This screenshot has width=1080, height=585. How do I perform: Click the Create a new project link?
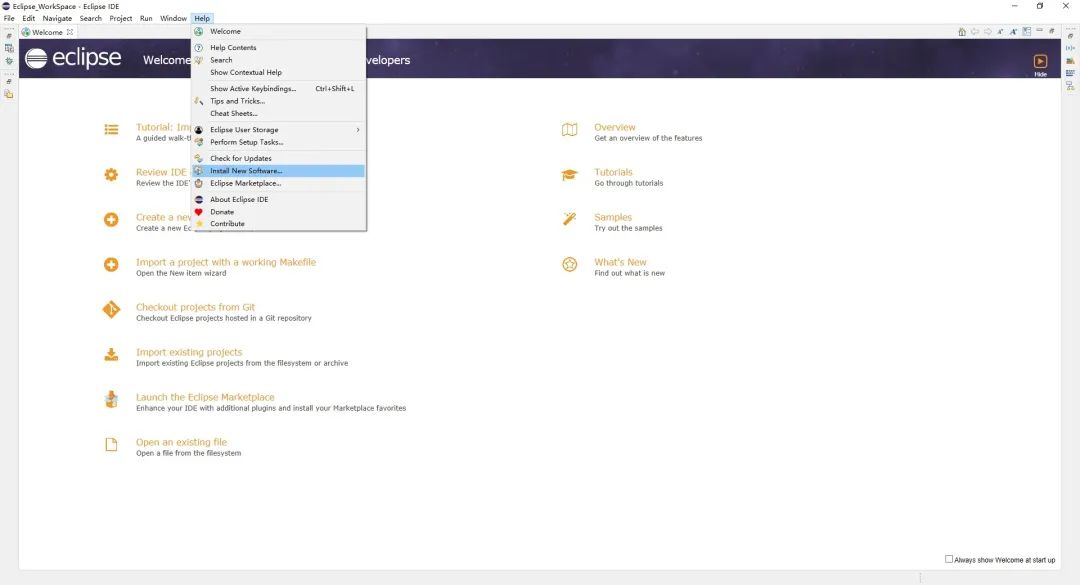163,217
